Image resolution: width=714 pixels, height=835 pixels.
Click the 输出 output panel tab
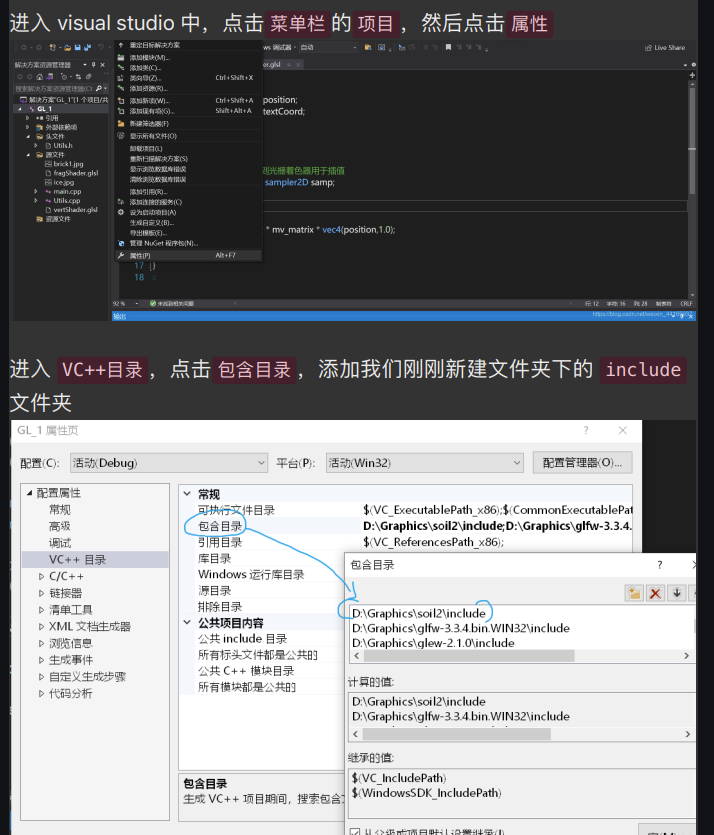[120, 316]
